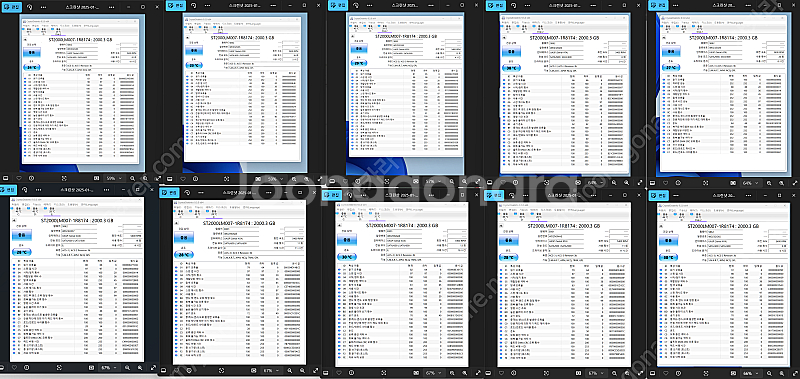This screenshot has height=379, width=800.
Task: Favorite the image in top-right Photos window
Action: (665, 183)
